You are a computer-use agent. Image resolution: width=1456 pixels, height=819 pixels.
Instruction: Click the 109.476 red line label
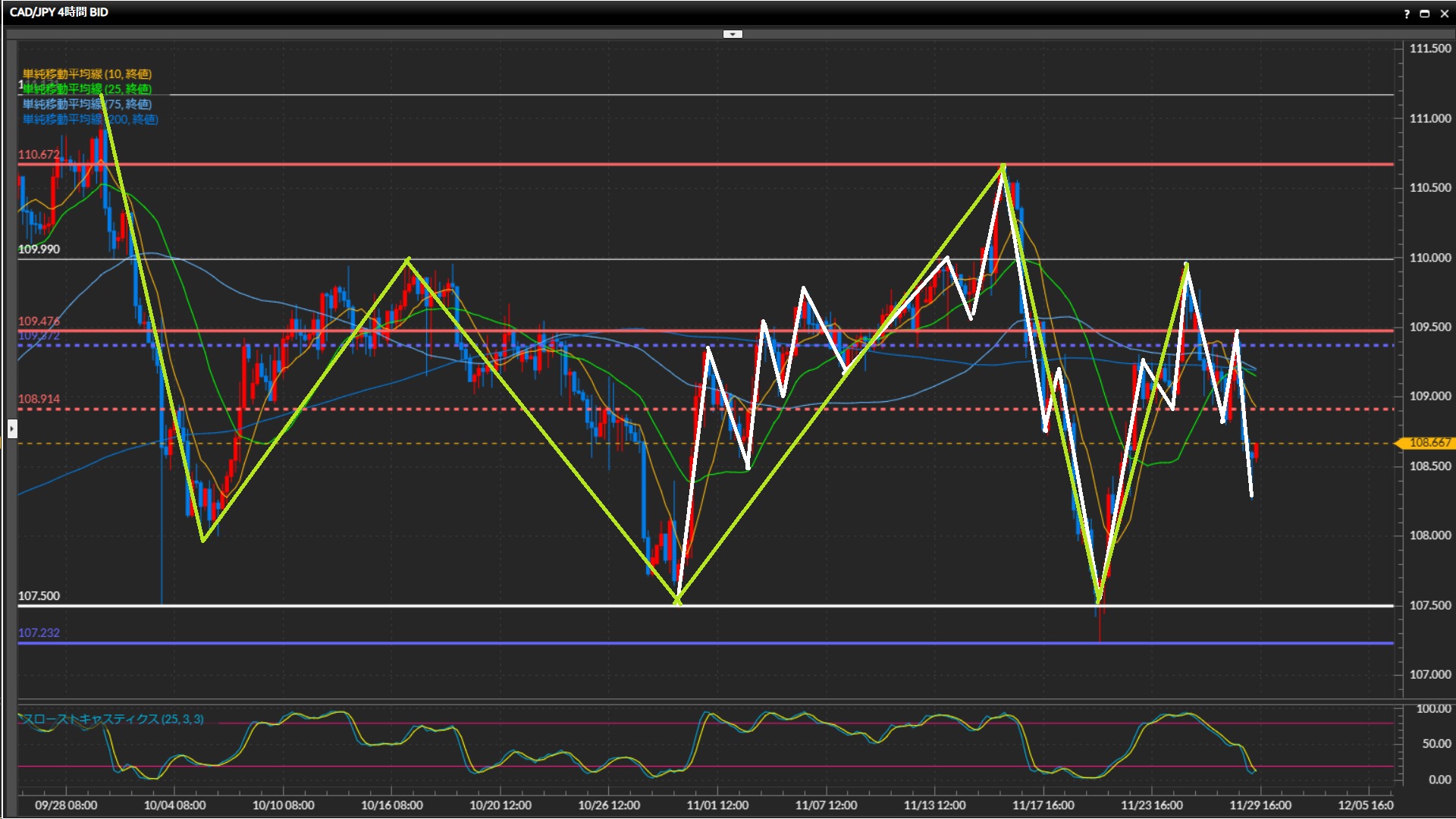pyautogui.click(x=39, y=322)
